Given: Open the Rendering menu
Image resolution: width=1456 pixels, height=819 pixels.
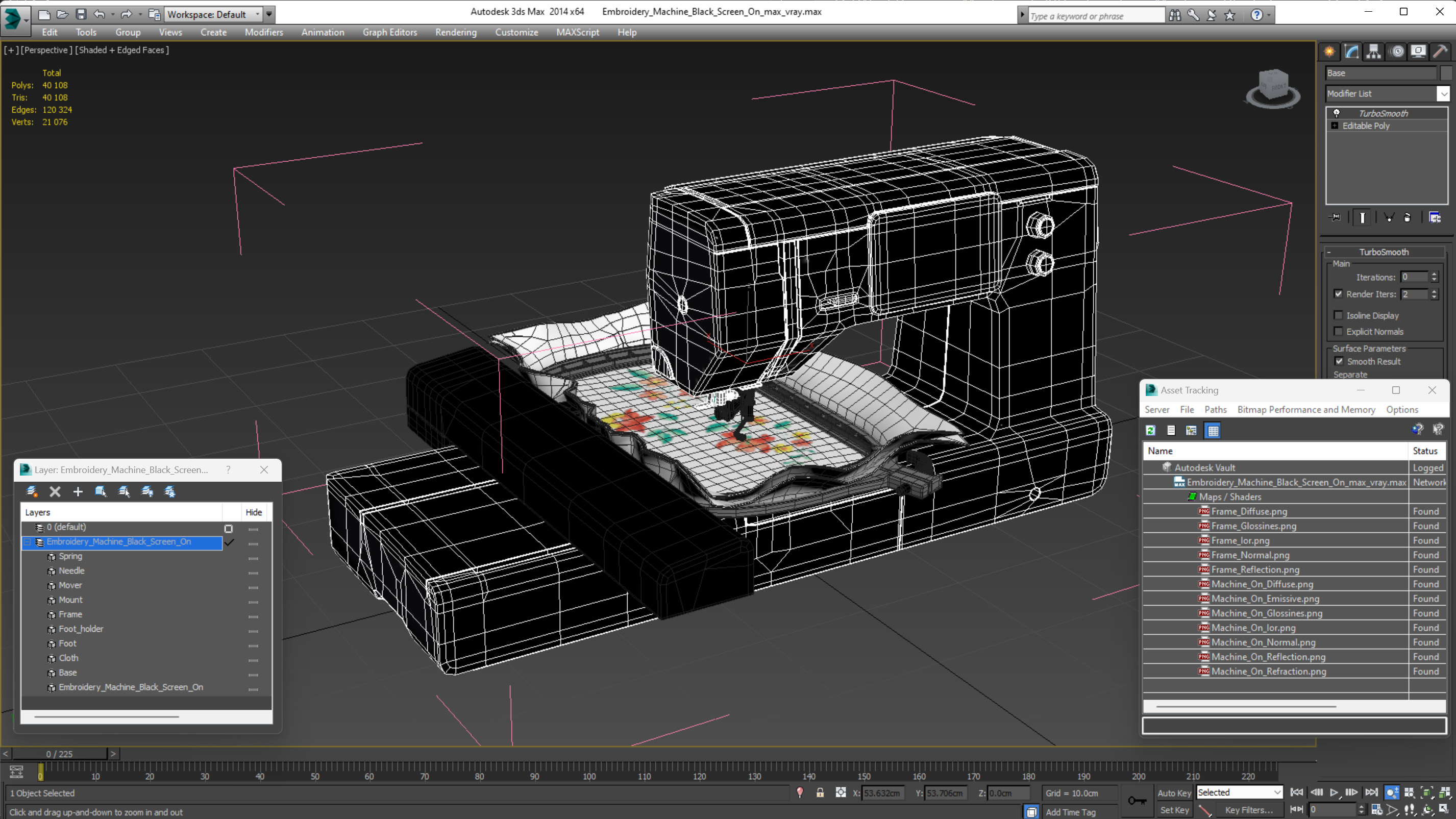Looking at the screenshot, I should pos(456,32).
